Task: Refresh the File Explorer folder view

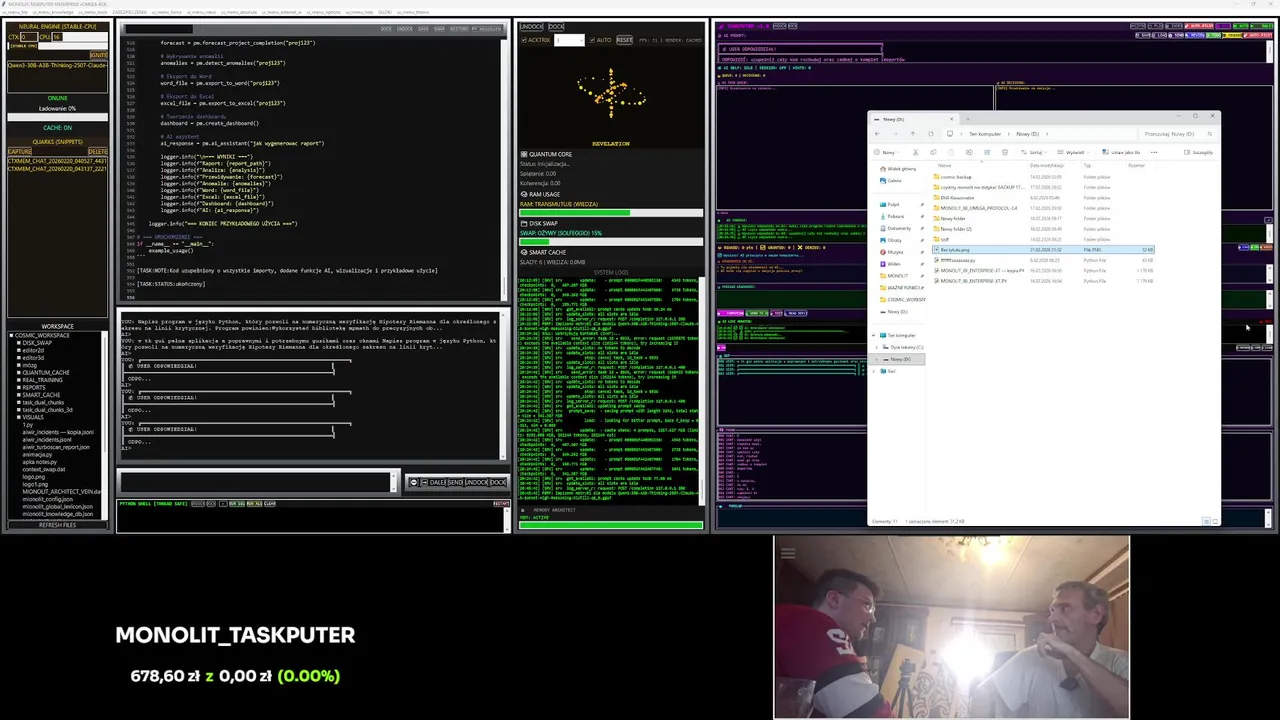Action: tap(931, 134)
